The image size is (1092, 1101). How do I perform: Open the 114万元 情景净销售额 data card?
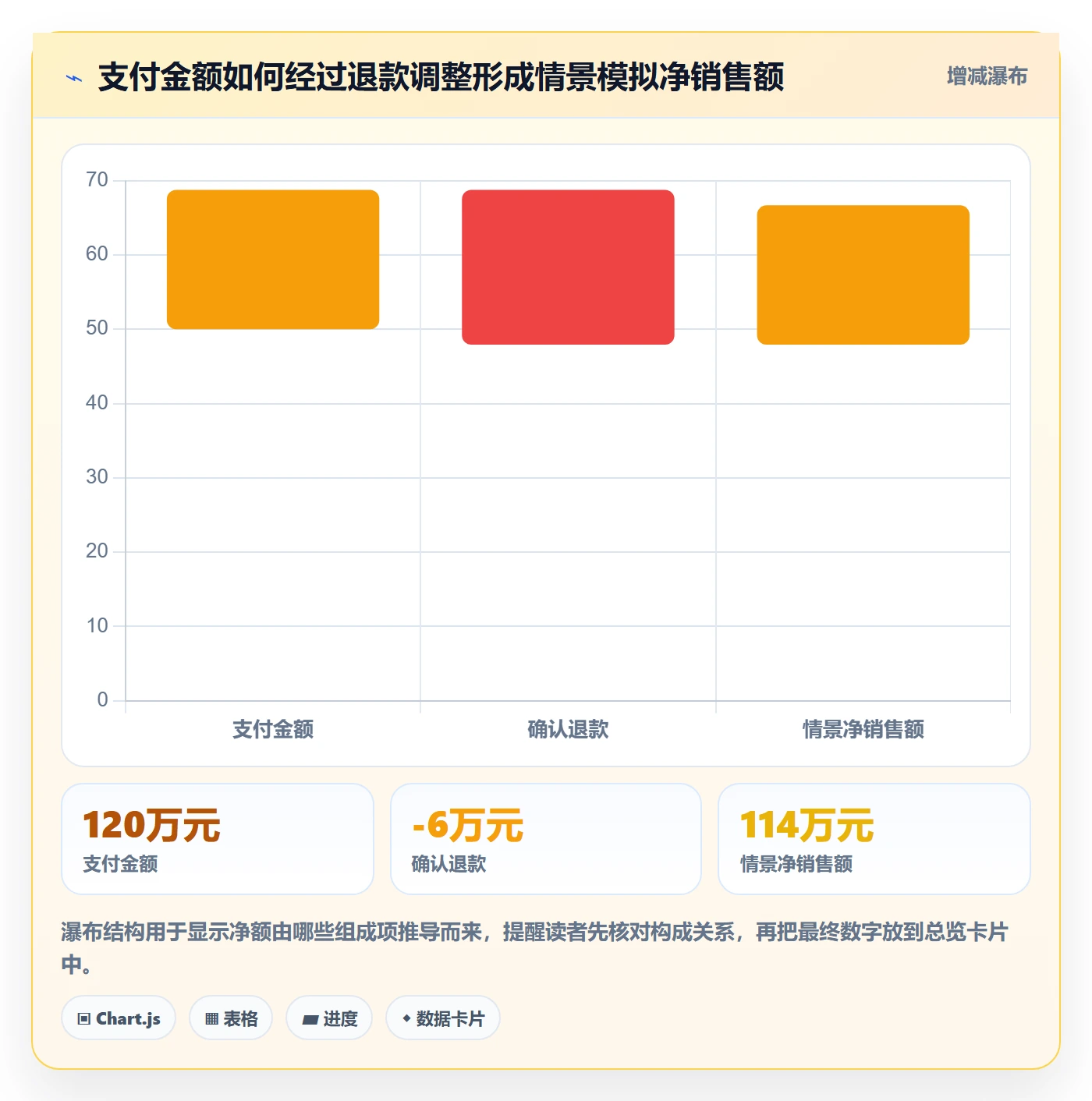[874, 839]
